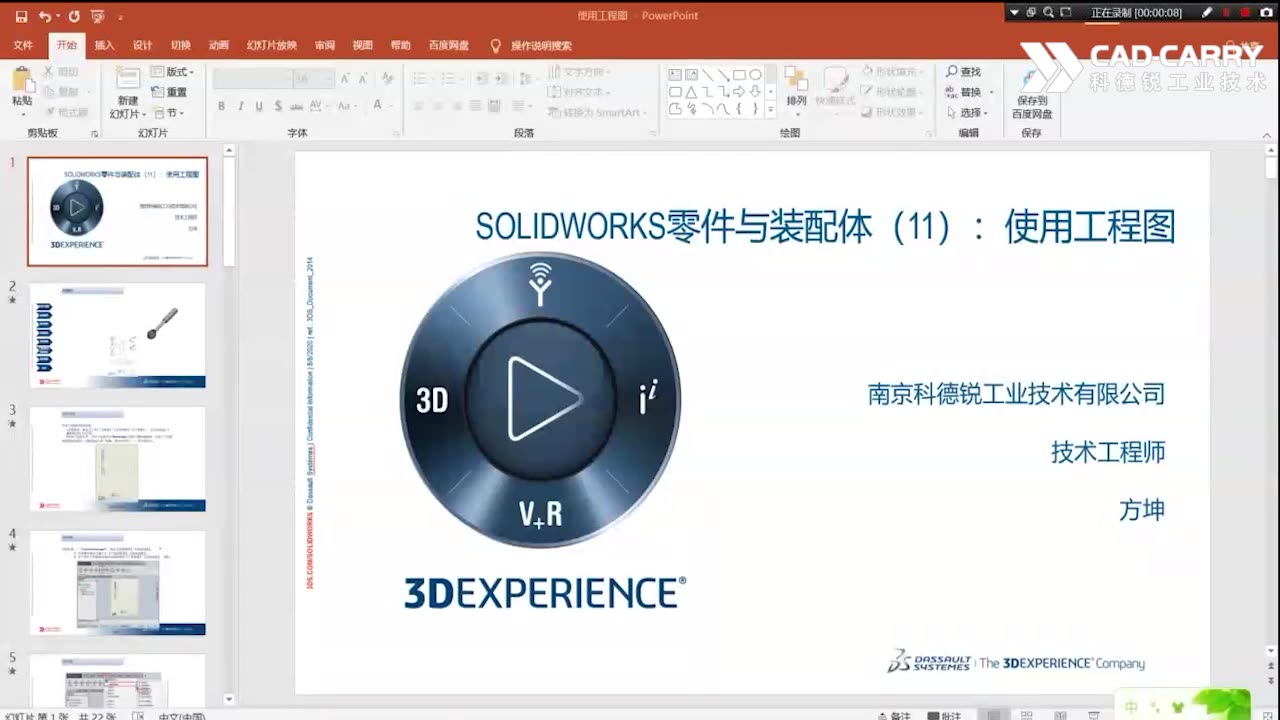Apply italic formatting to text

tap(240, 103)
